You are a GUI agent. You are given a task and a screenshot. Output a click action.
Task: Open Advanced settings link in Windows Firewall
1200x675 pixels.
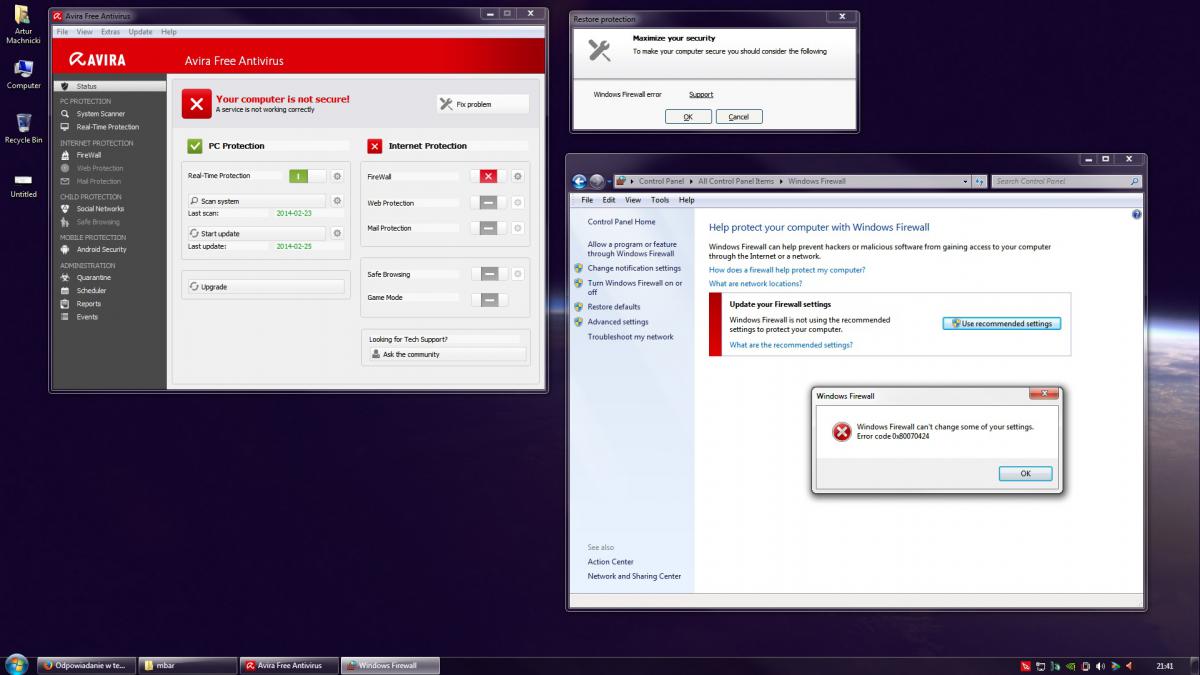(618, 322)
